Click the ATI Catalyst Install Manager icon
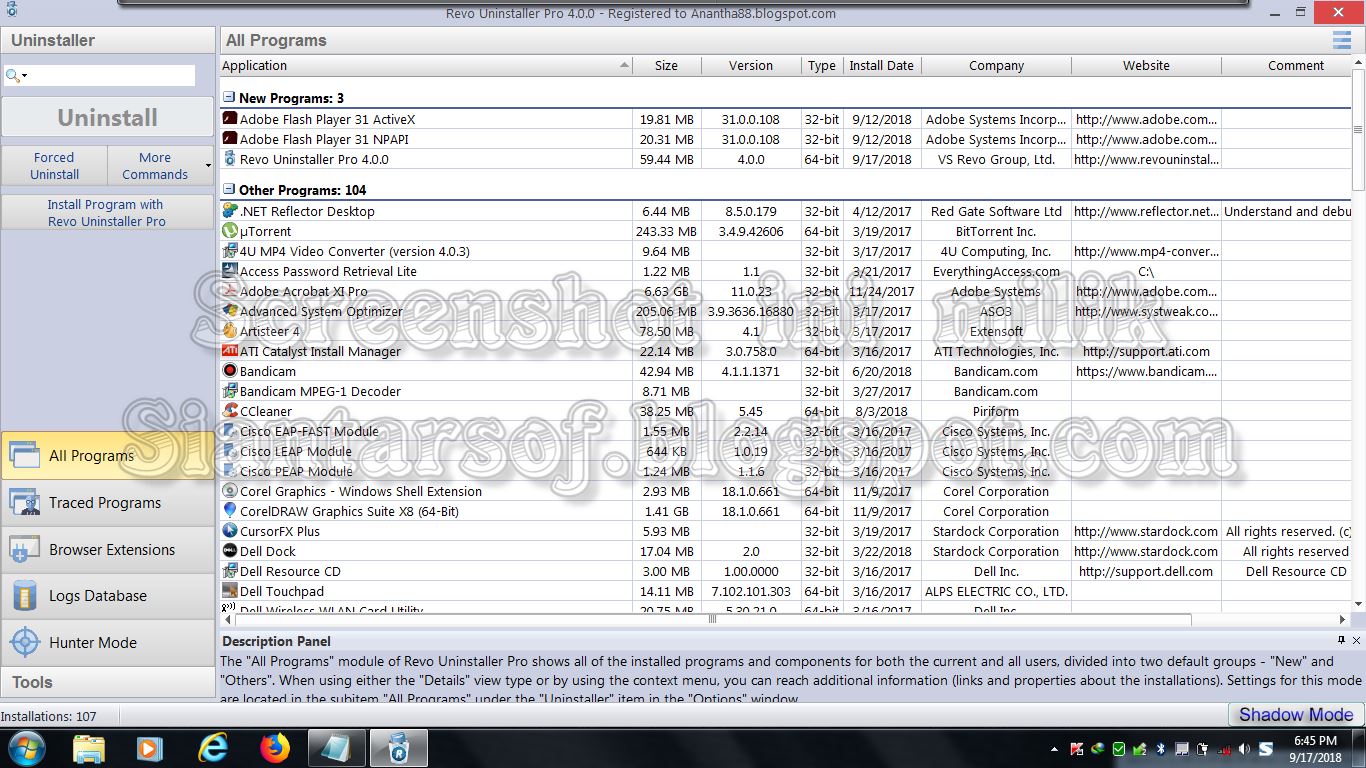This screenshot has height=768, width=1366. click(x=230, y=351)
